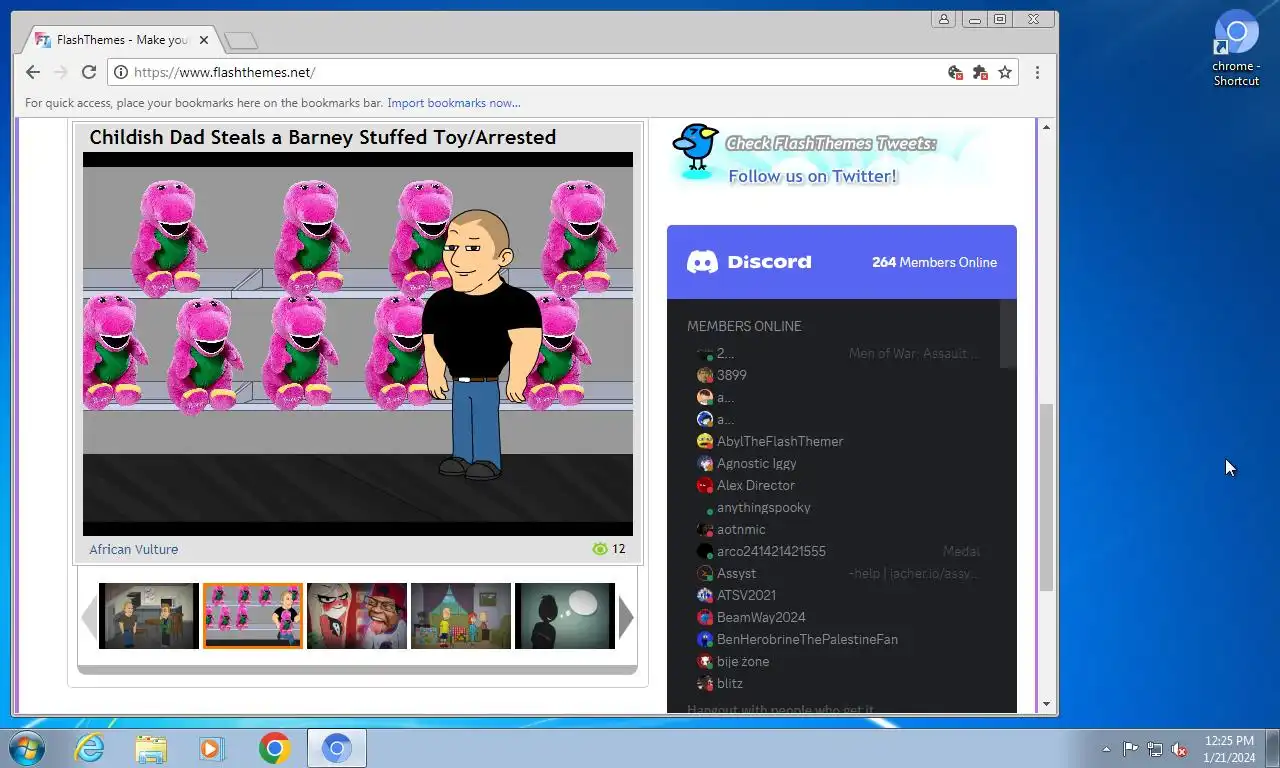Click the Discord logo in widget header
1280x768 pixels.
click(749, 262)
